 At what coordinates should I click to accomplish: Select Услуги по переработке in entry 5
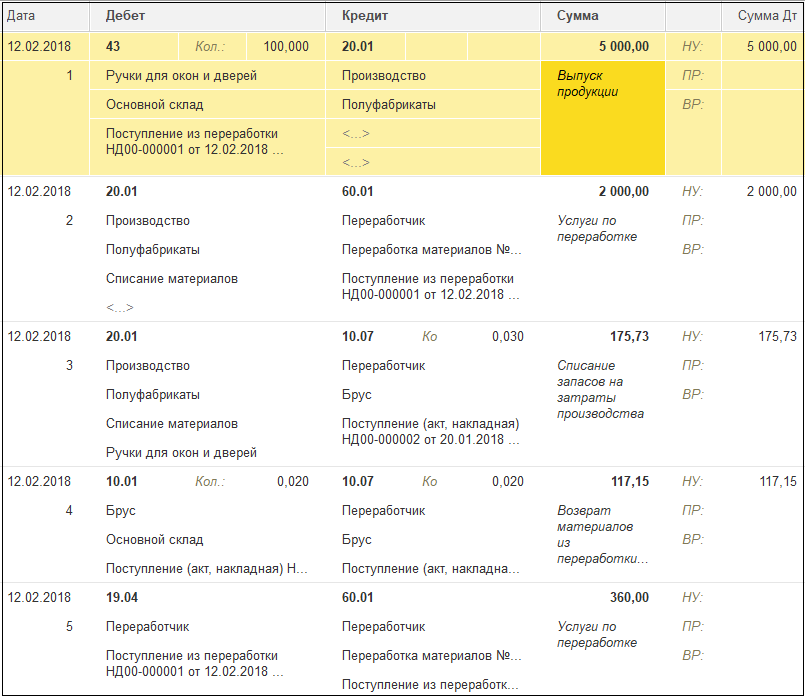click(597, 634)
